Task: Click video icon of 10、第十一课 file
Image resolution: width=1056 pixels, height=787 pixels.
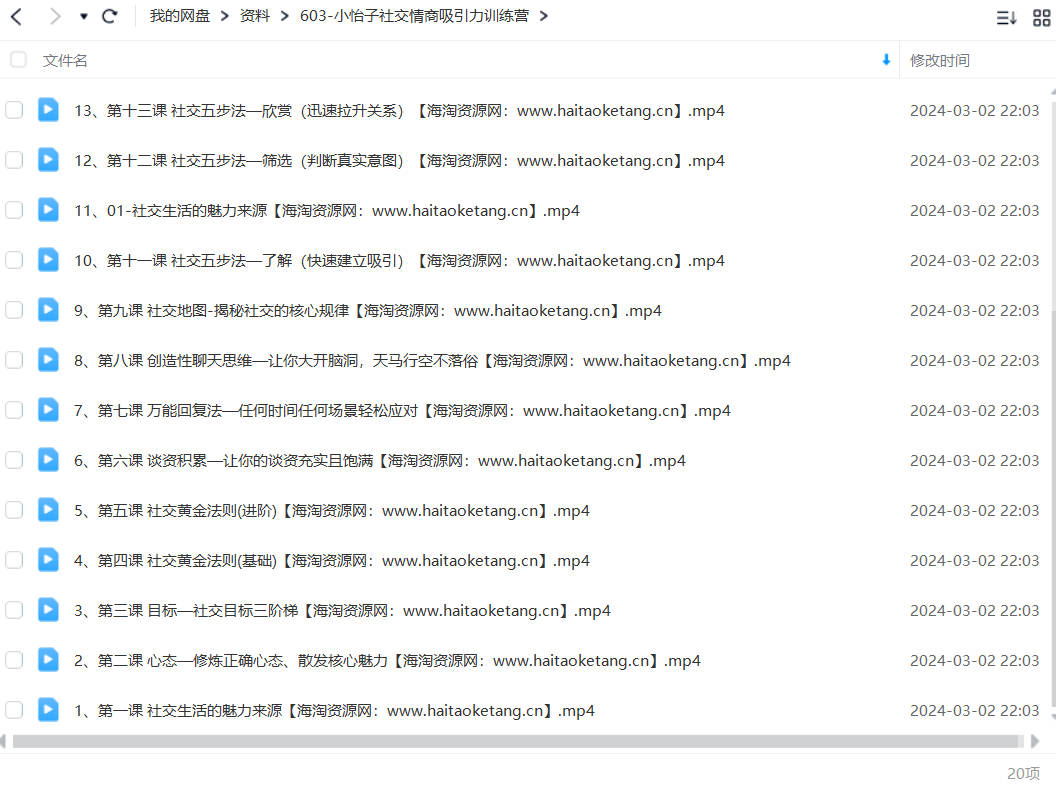Action: click(48, 260)
